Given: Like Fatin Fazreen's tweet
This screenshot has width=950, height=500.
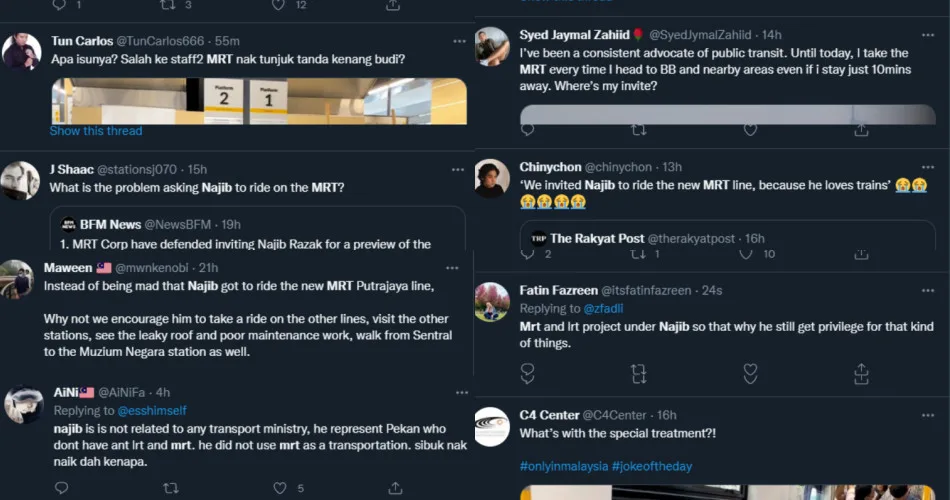Looking at the screenshot, I should tap(748, 374).
